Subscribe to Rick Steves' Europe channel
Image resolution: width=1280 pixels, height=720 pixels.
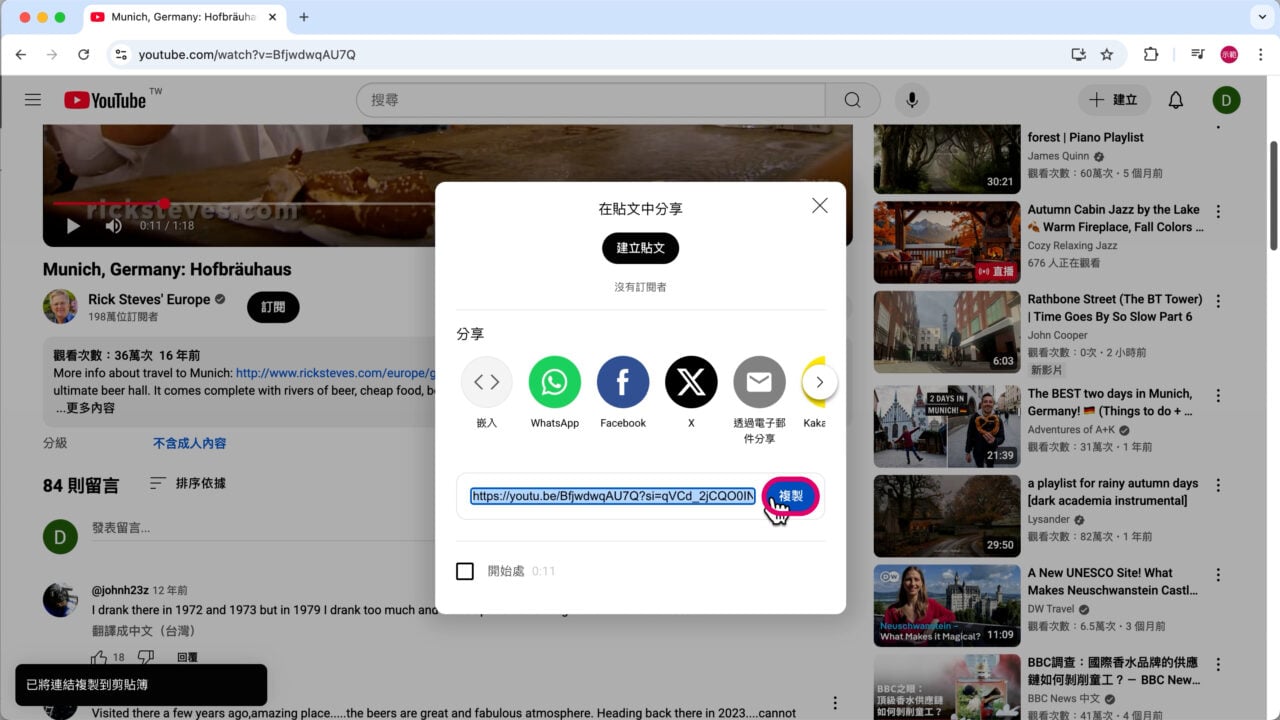(272, 307)
